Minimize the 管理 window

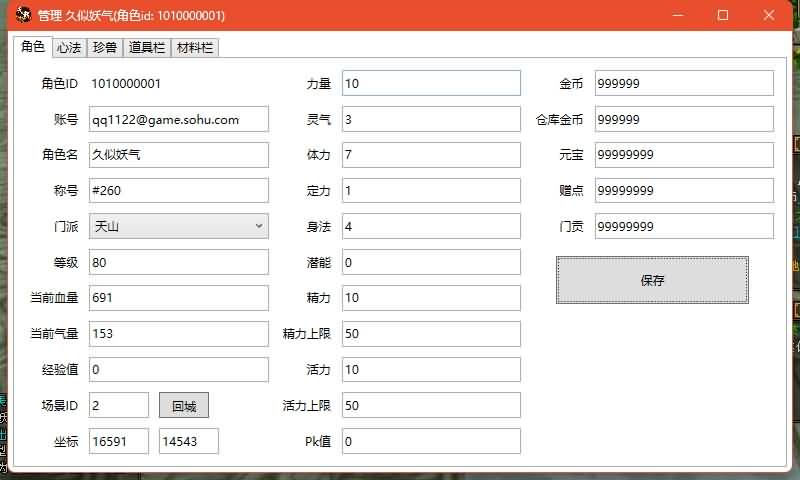(x=678, y=15)
